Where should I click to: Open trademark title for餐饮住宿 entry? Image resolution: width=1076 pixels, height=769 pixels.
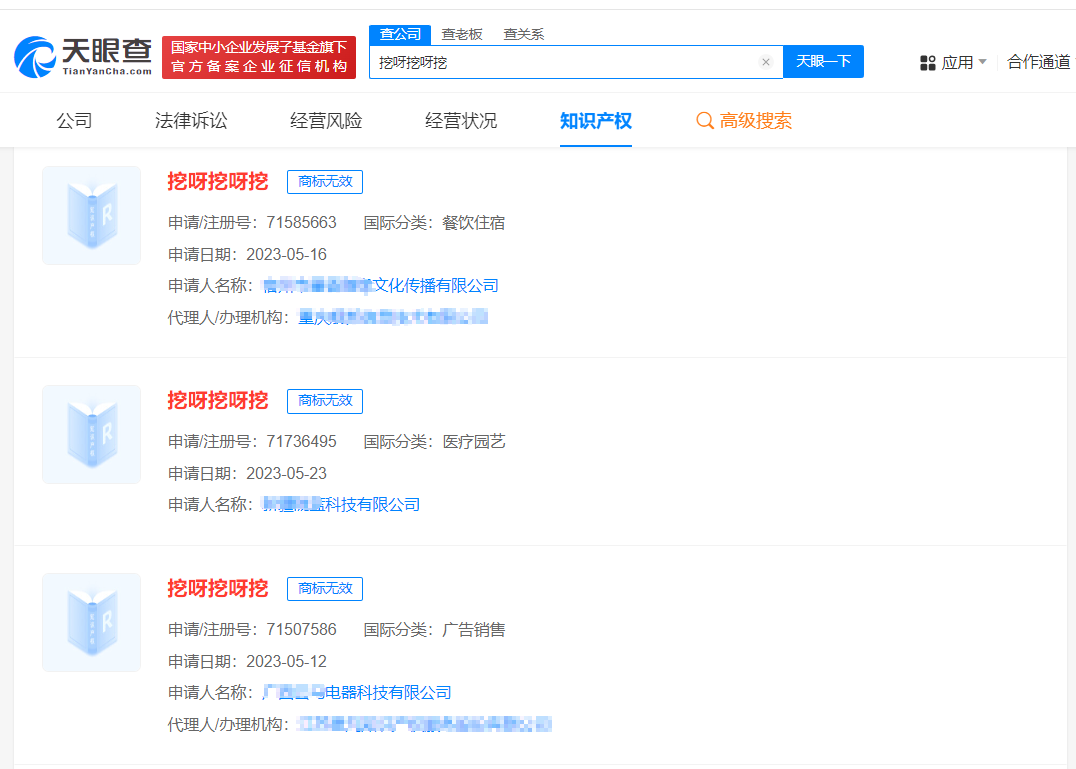218,182
